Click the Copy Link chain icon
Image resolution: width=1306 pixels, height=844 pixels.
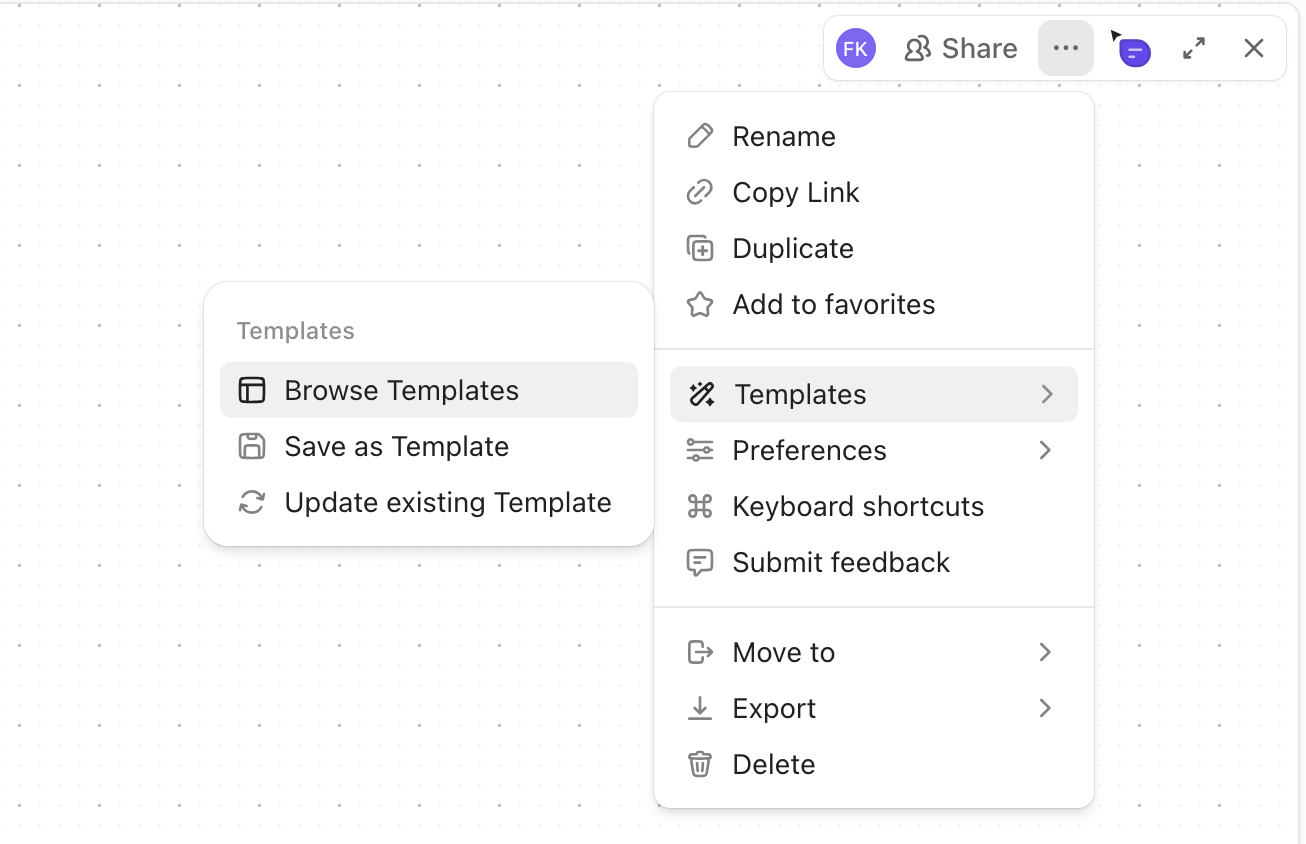click(700, 192)
